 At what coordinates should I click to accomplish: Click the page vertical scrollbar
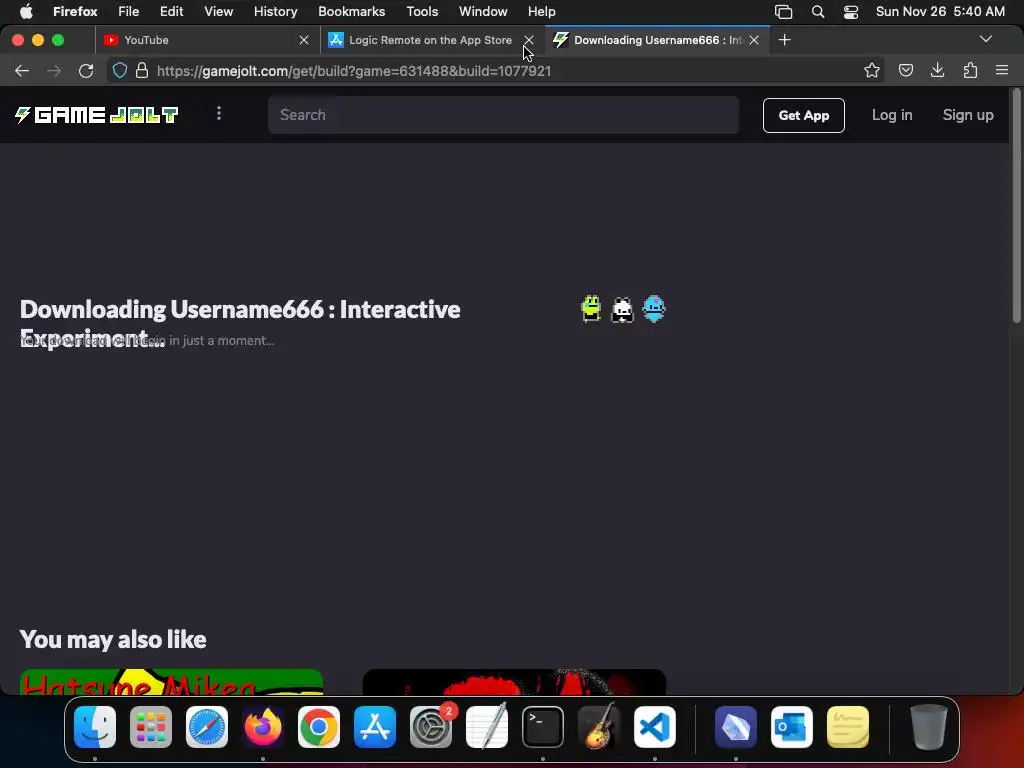coord(1016,205)
